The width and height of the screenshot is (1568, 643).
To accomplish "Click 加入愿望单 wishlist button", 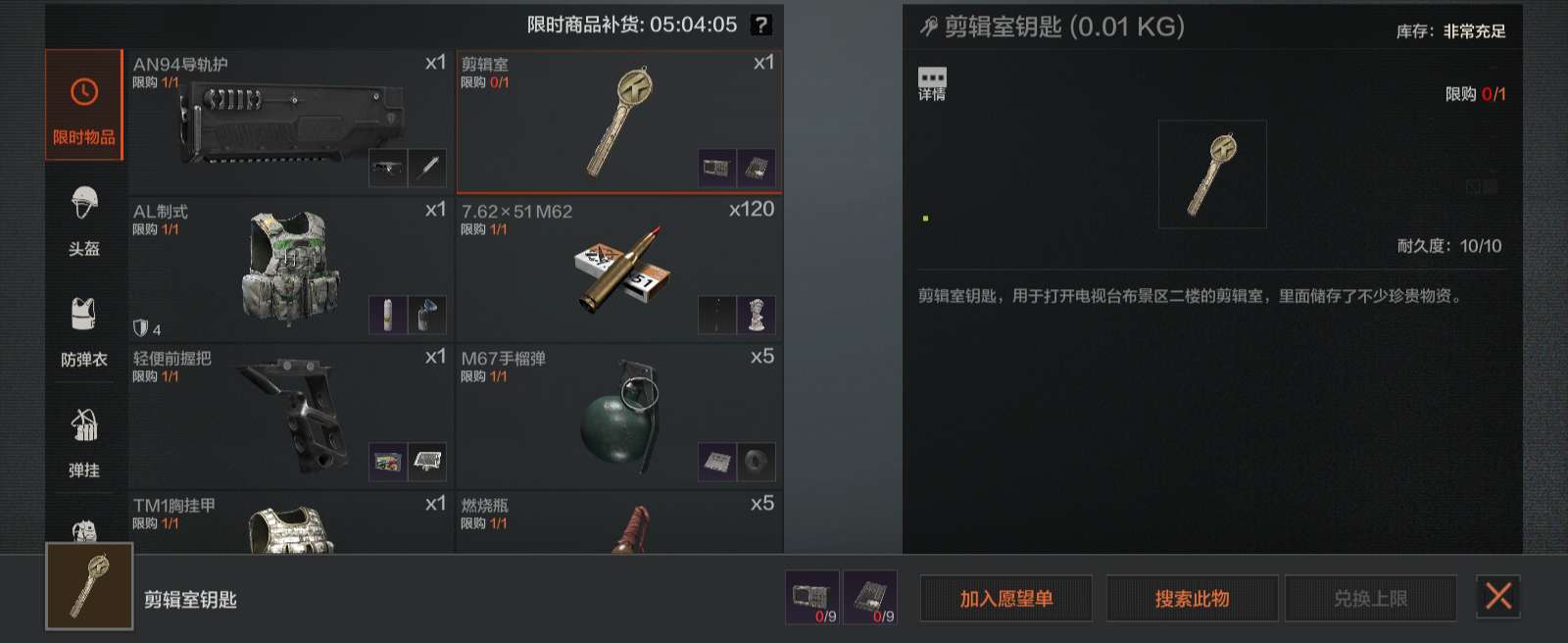I will point(1006,598).
